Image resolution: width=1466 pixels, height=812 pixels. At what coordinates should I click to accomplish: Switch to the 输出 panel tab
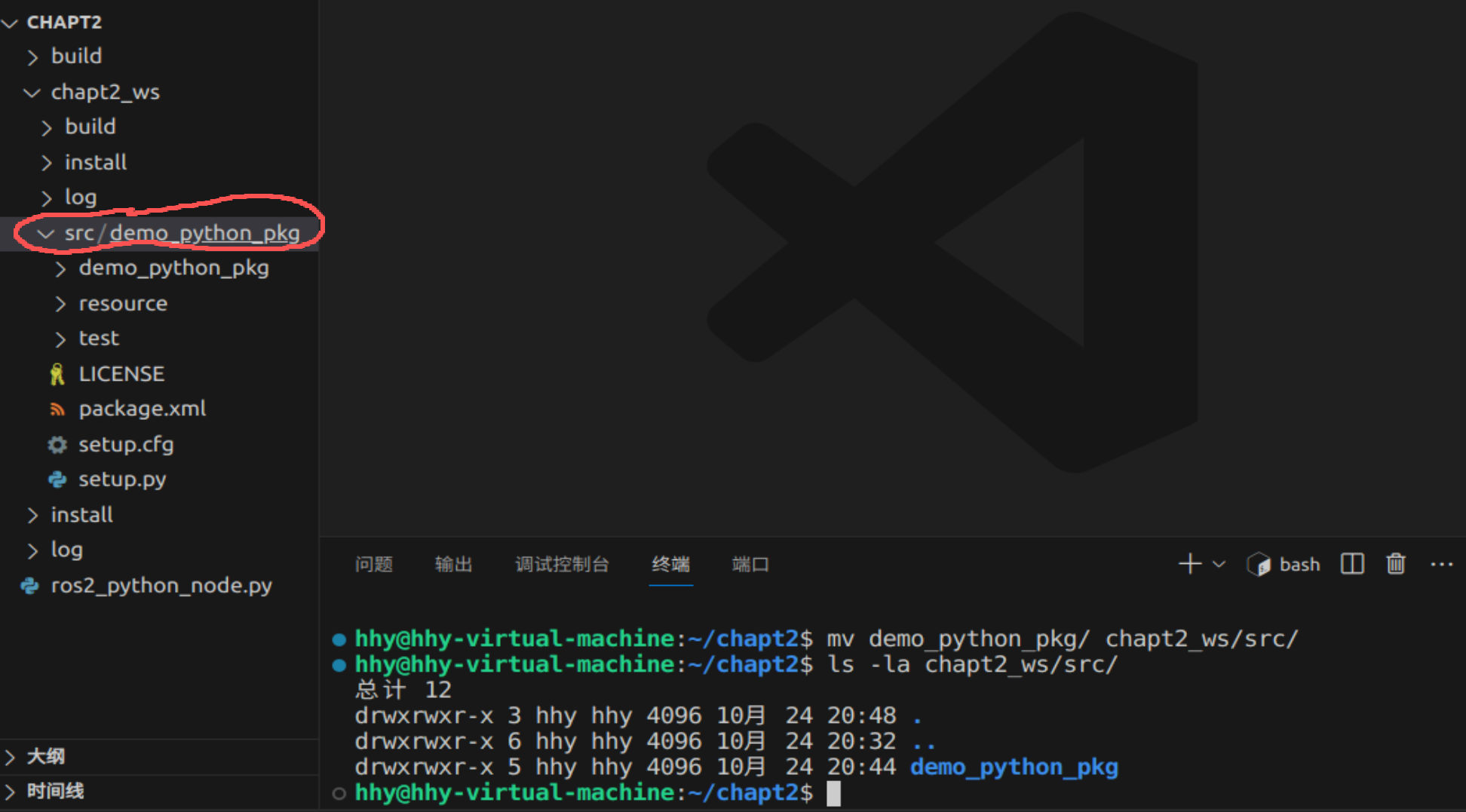tap(454, 564)
